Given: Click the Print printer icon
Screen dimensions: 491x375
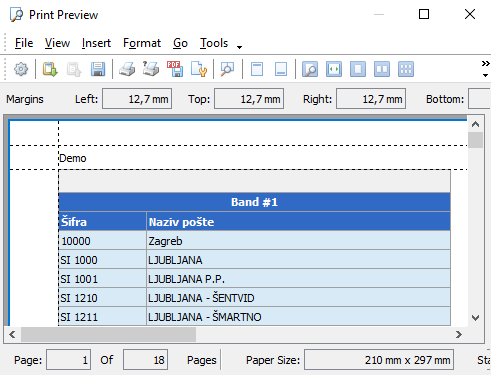Looking at the screenshot, I should pos(127,69).
